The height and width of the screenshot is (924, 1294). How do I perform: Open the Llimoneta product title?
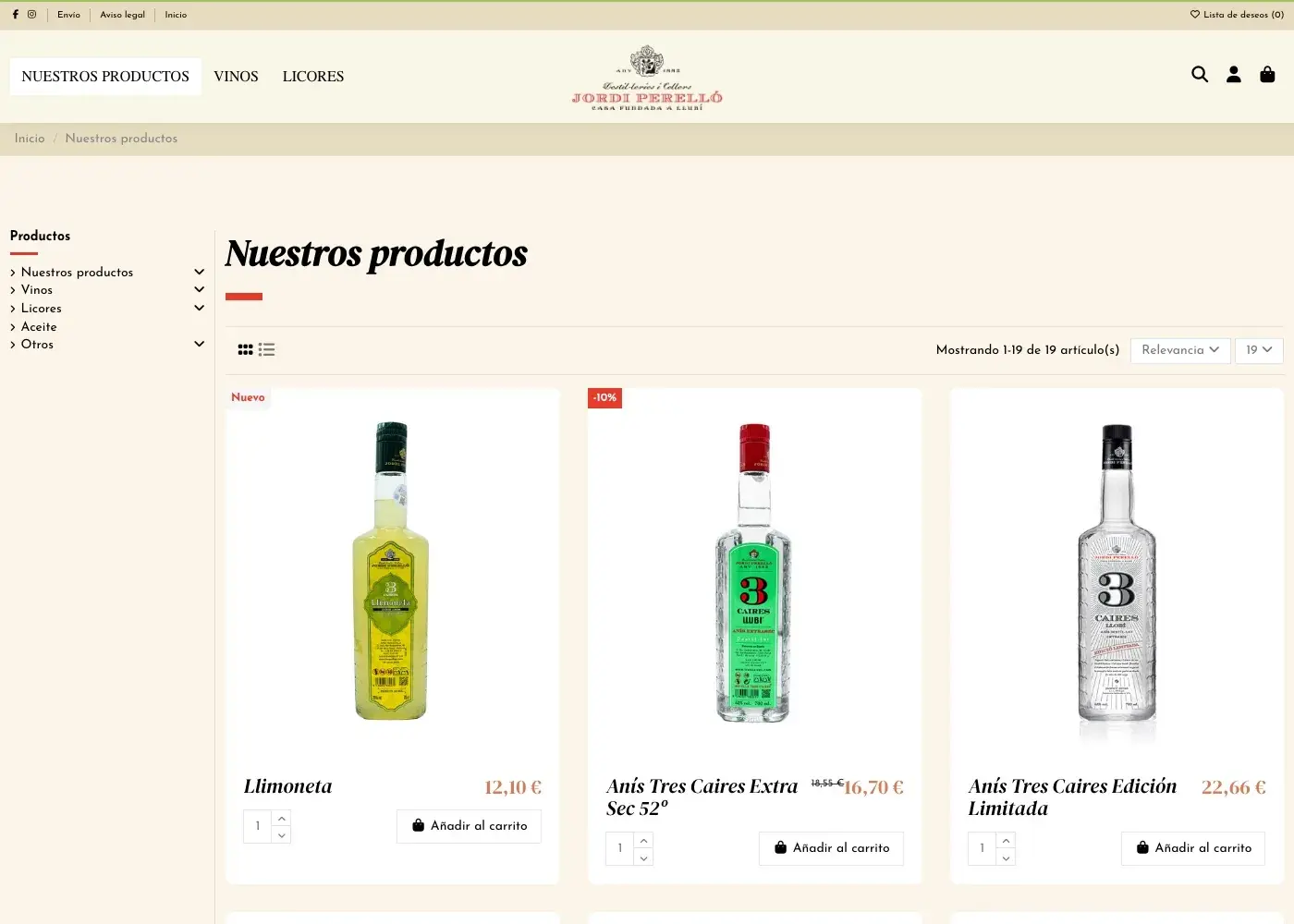click(x=287, y=786)
